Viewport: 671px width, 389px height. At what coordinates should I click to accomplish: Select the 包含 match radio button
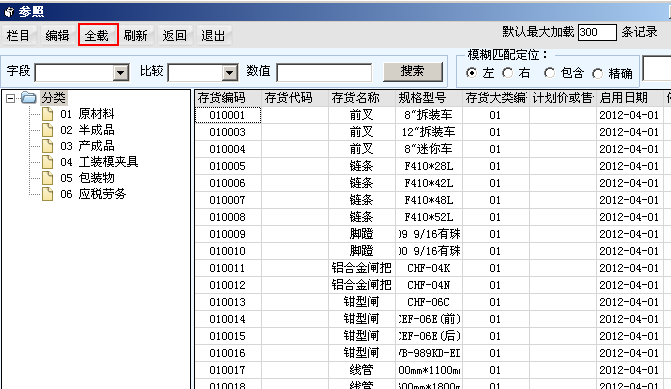[x=549, y=73]
